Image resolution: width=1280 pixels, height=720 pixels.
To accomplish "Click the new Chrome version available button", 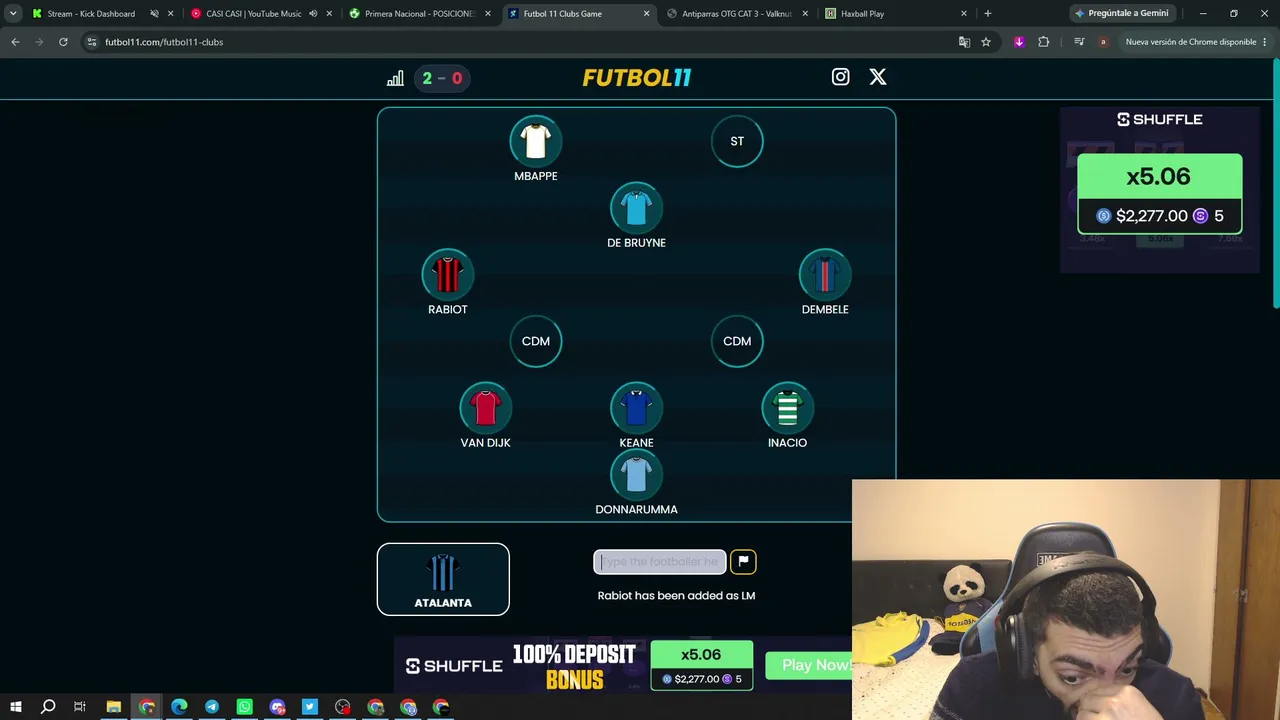I will (1191, 42).
